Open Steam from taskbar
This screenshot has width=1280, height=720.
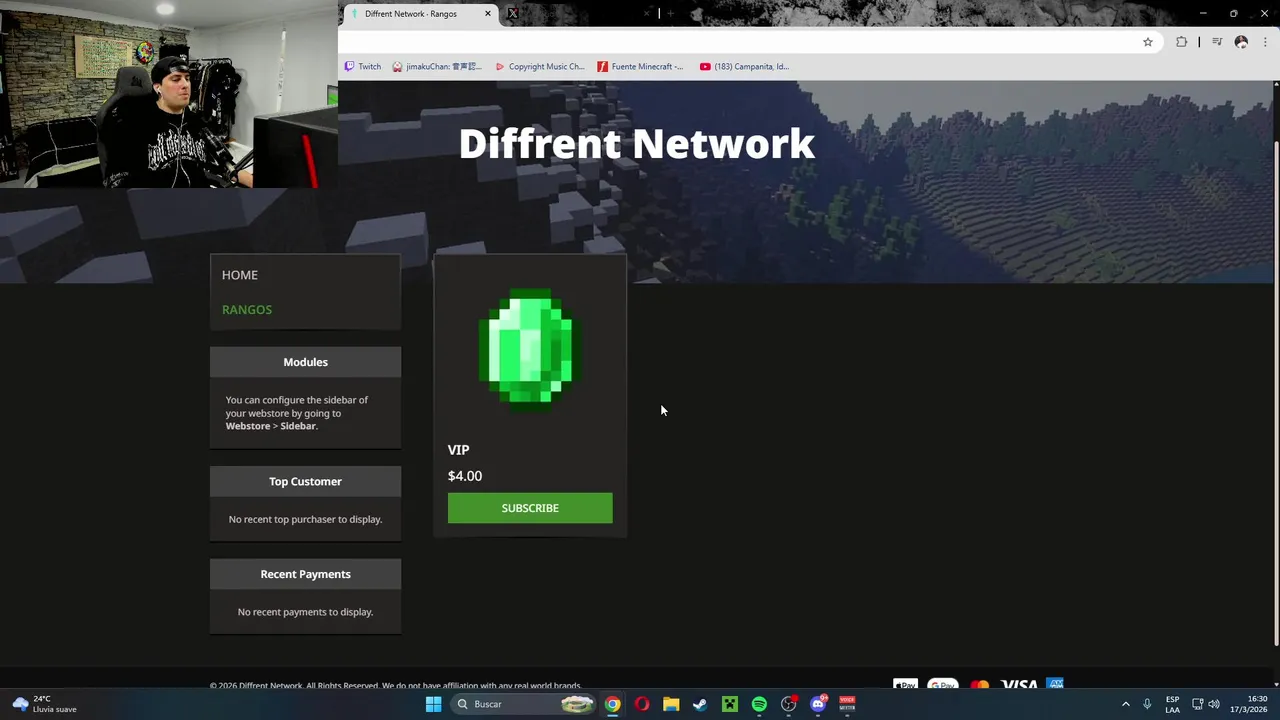click(700, 704)
